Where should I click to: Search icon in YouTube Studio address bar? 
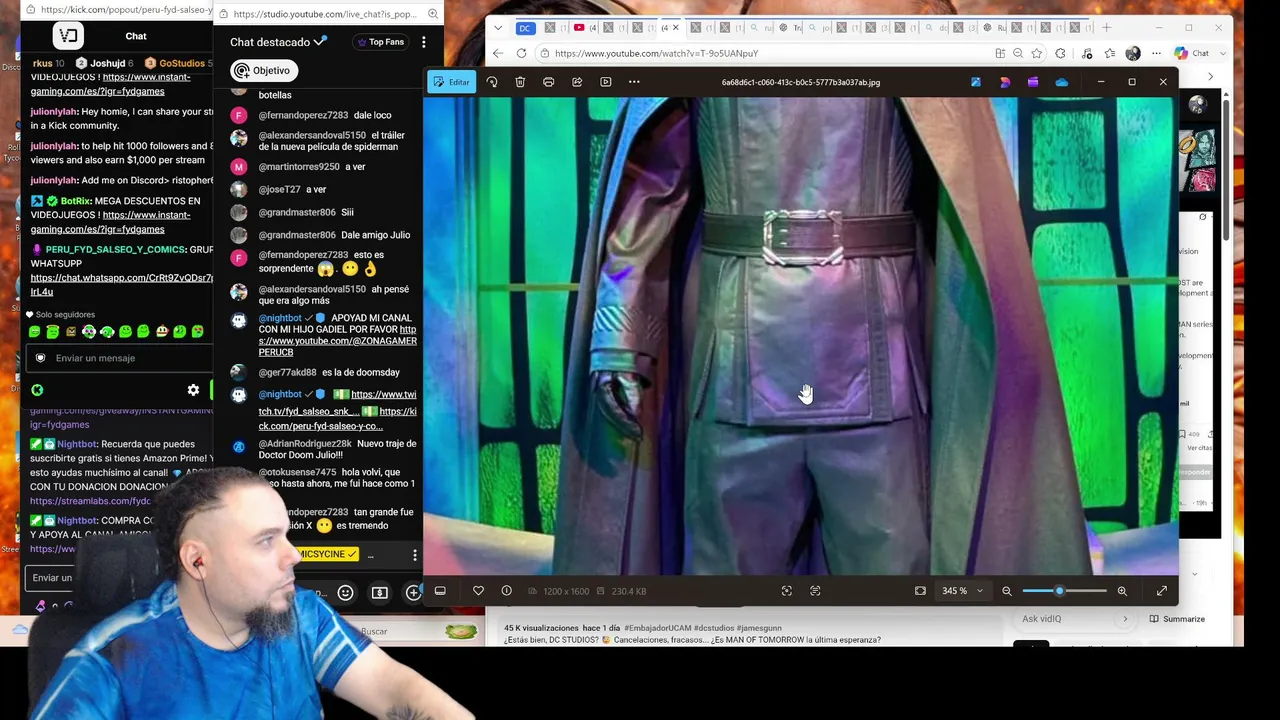[x=432, y=14]
